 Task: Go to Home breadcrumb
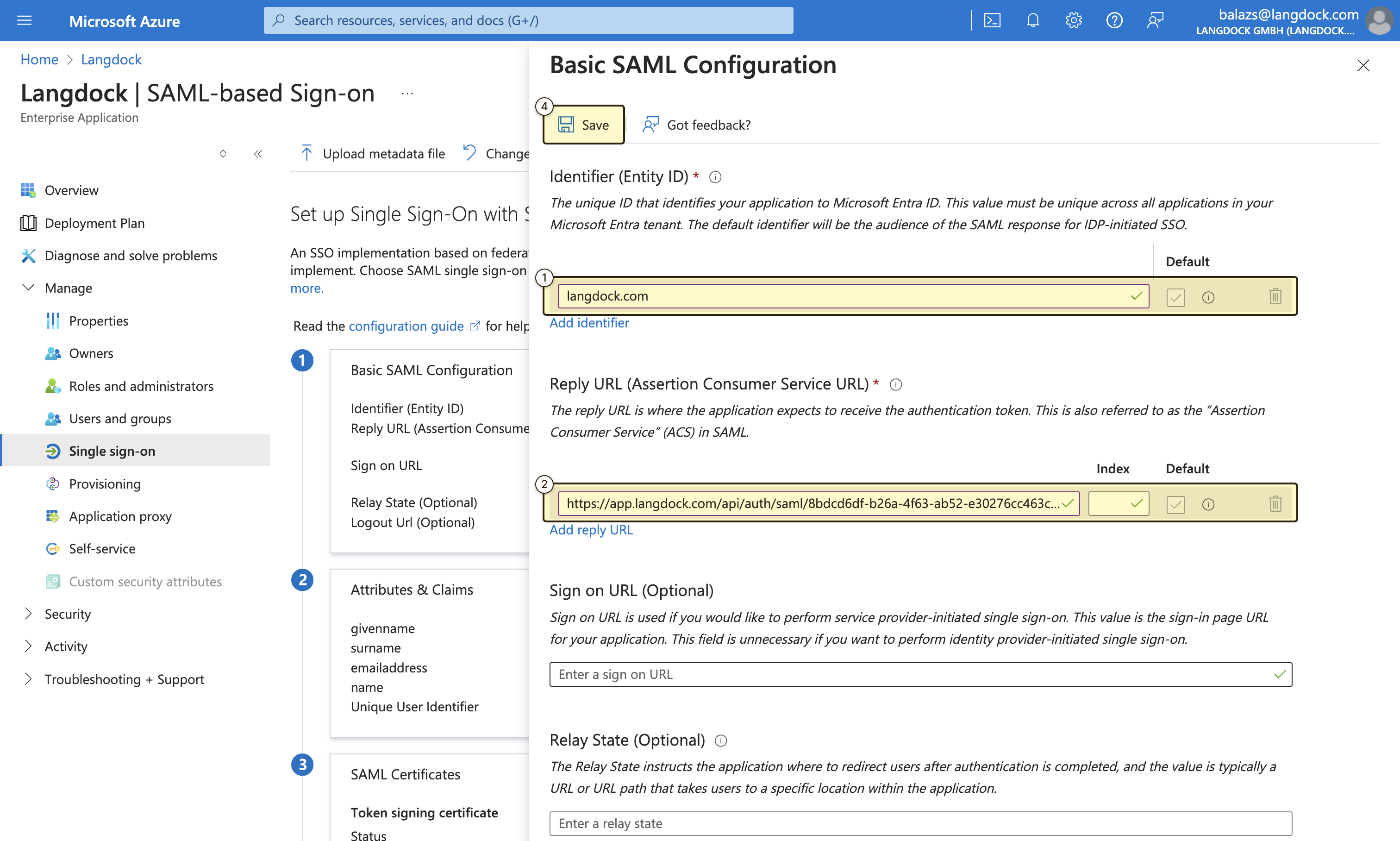[39, 59]
